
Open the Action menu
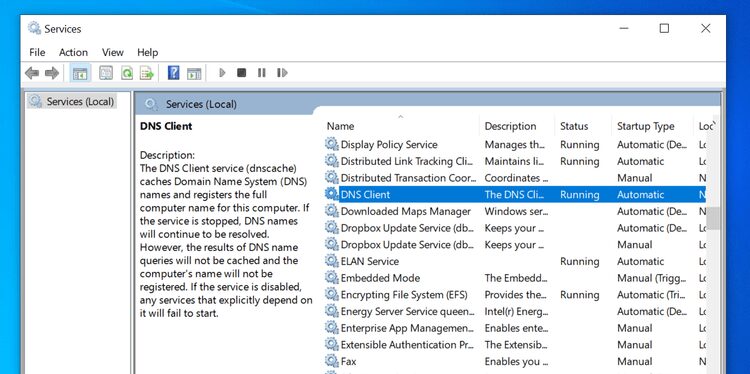[73, 53]
